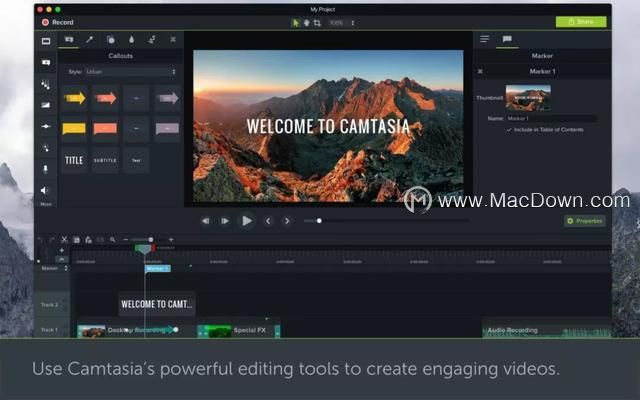Zoom out the timeline with minus
This screenshot has height=400, width=640.
tap(126, 240)
